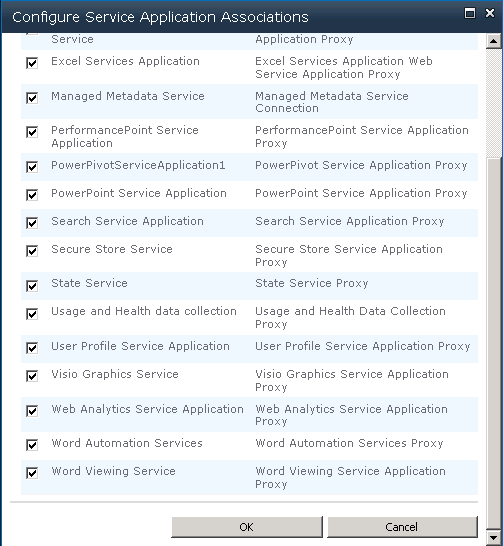Viewport: 503px width, 546px height.
Task: Click the PowerPoint Service Application label
Action: [x=139, y=193]
